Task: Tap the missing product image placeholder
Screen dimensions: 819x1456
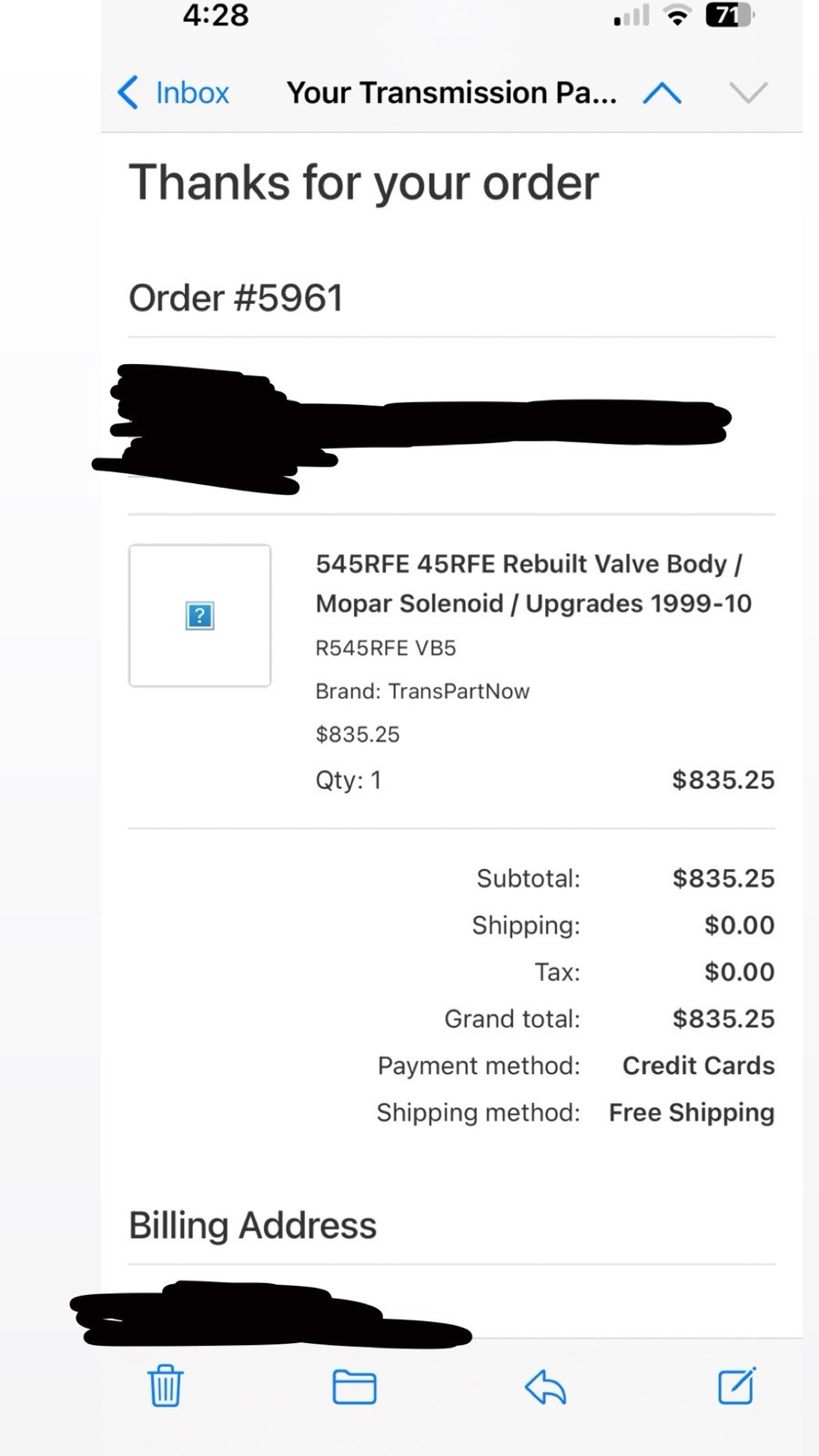Action: point(199,615)
